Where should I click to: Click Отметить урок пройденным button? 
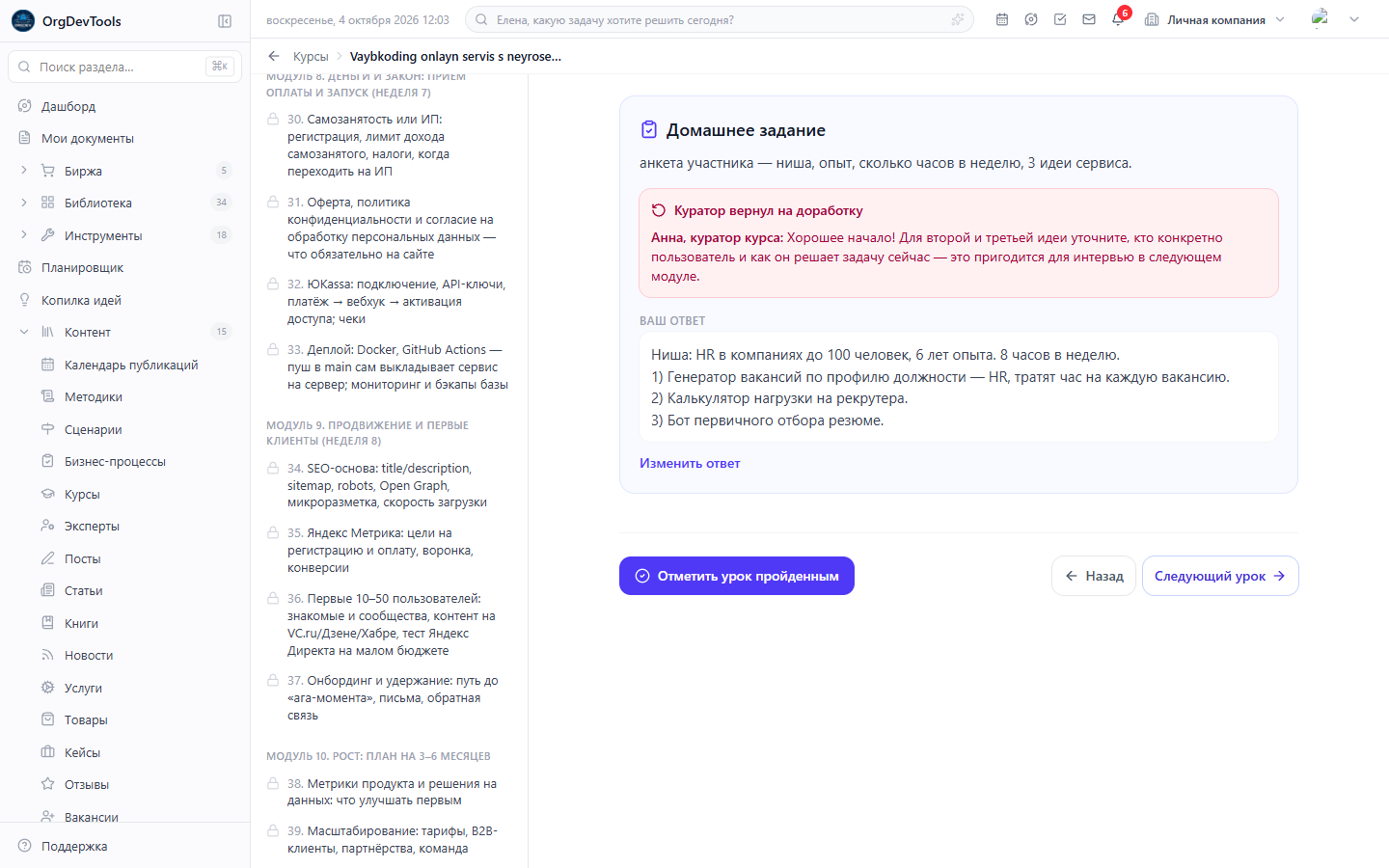[x=737, y=576]
